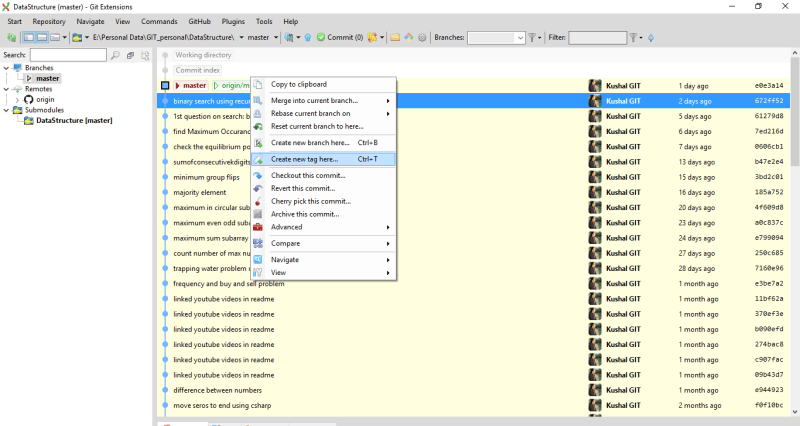Open the Compare submenu
Viewport: 800px width, 426px height.
coord(323,243)
